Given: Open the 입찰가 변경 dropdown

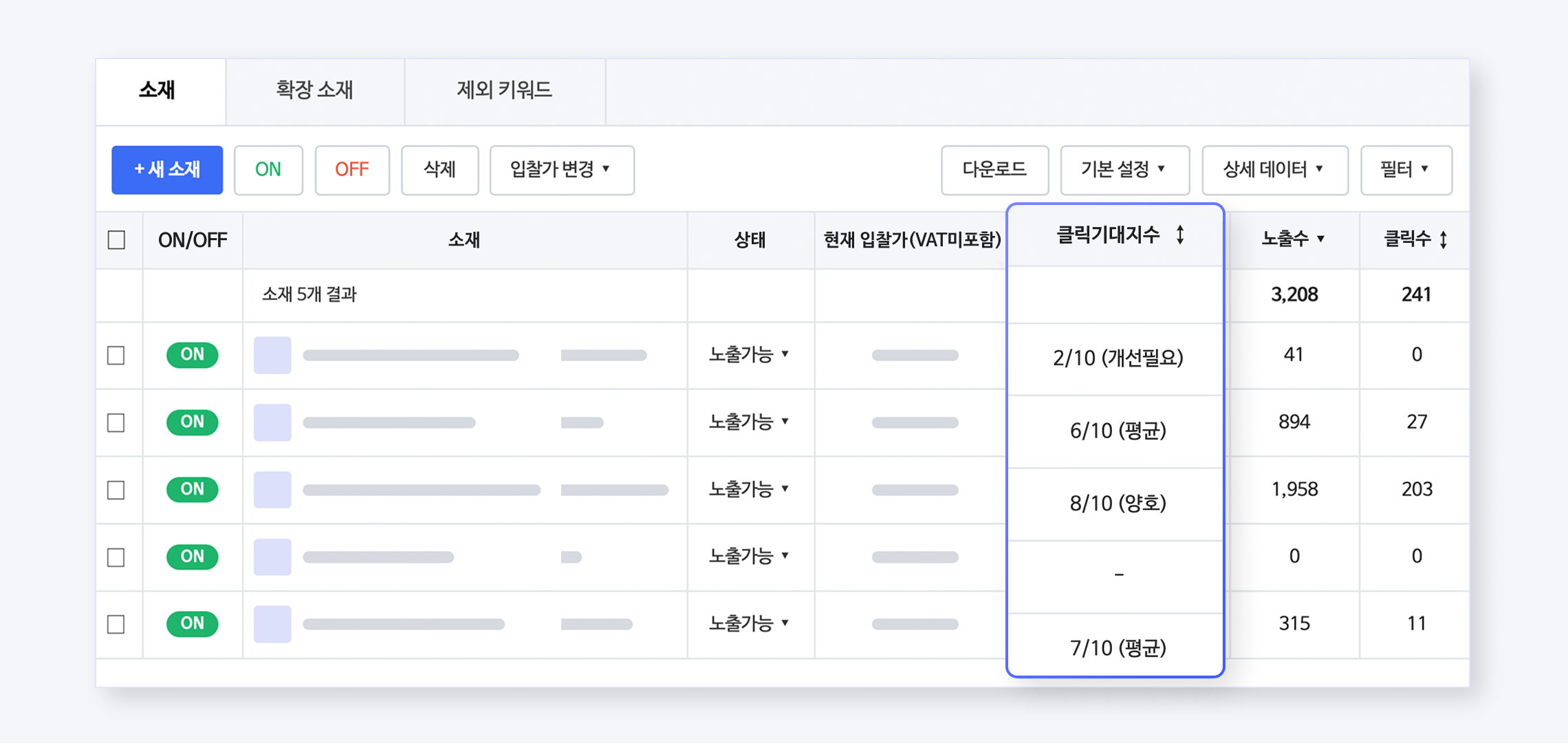Looking at the screenshot, I should click(x=562, y=170).
